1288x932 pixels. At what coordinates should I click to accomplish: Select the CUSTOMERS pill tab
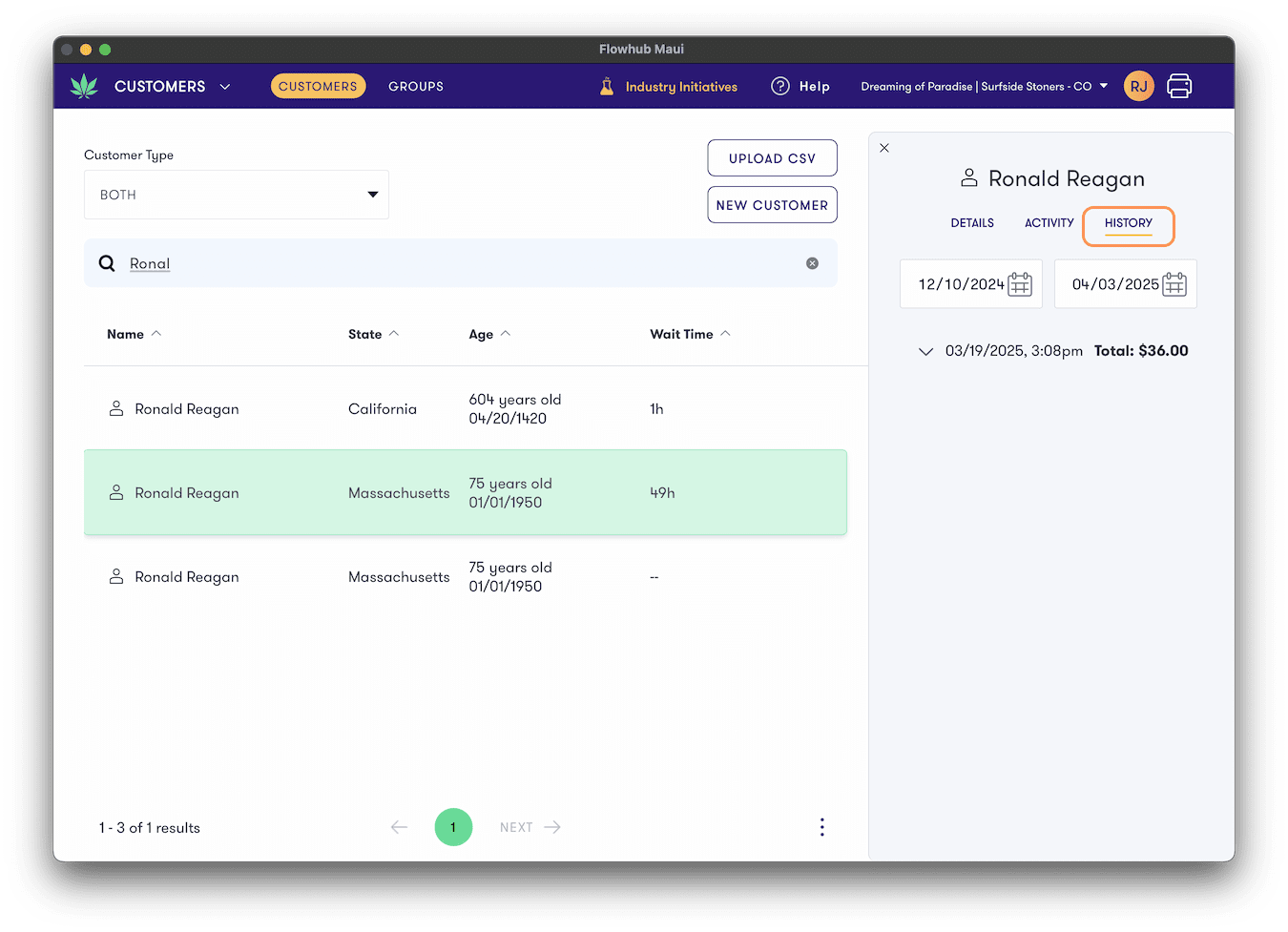318,86
